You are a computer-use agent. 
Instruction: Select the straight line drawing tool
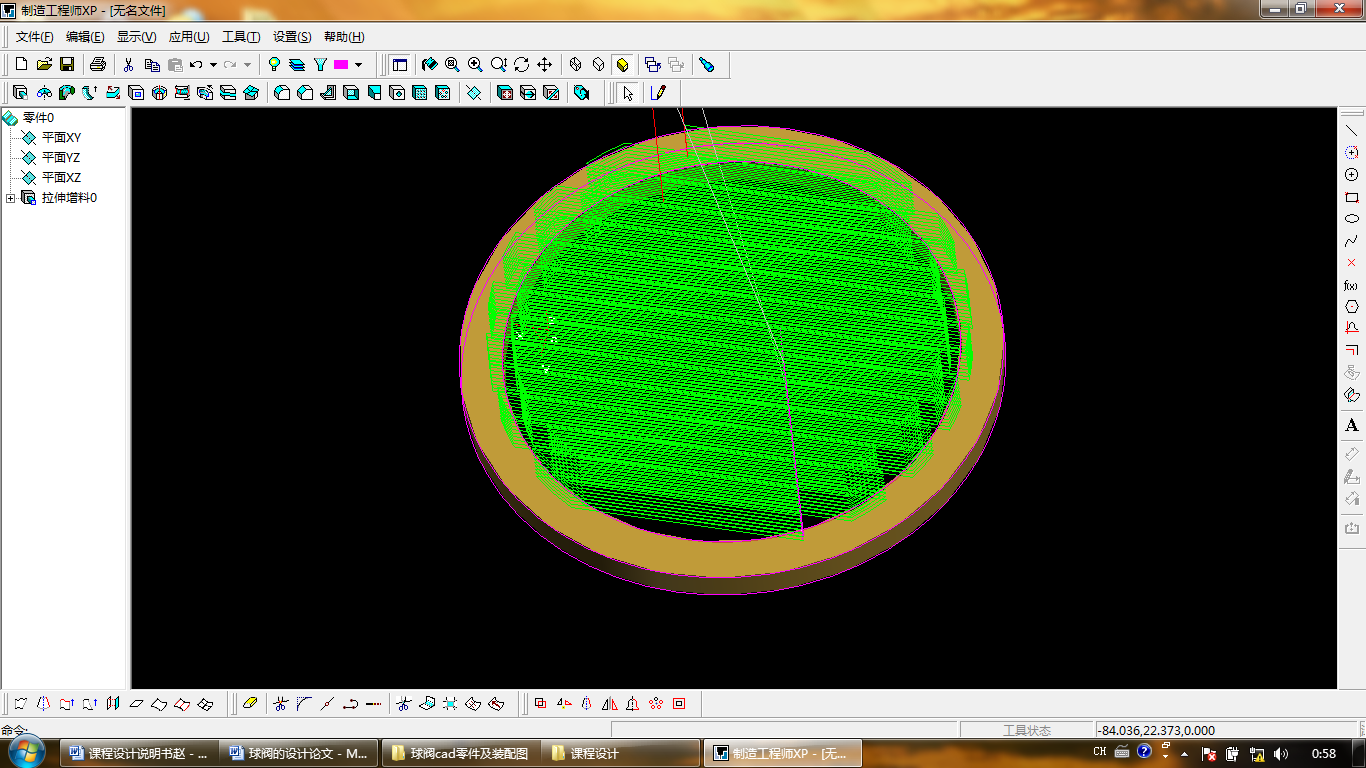tap(1352, 131)
